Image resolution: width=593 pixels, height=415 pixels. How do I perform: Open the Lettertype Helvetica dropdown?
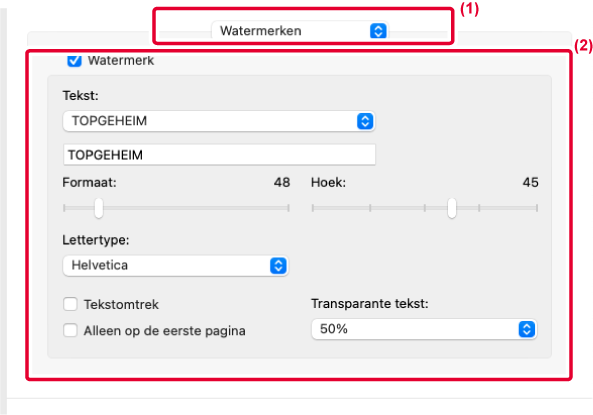(175, 266)
